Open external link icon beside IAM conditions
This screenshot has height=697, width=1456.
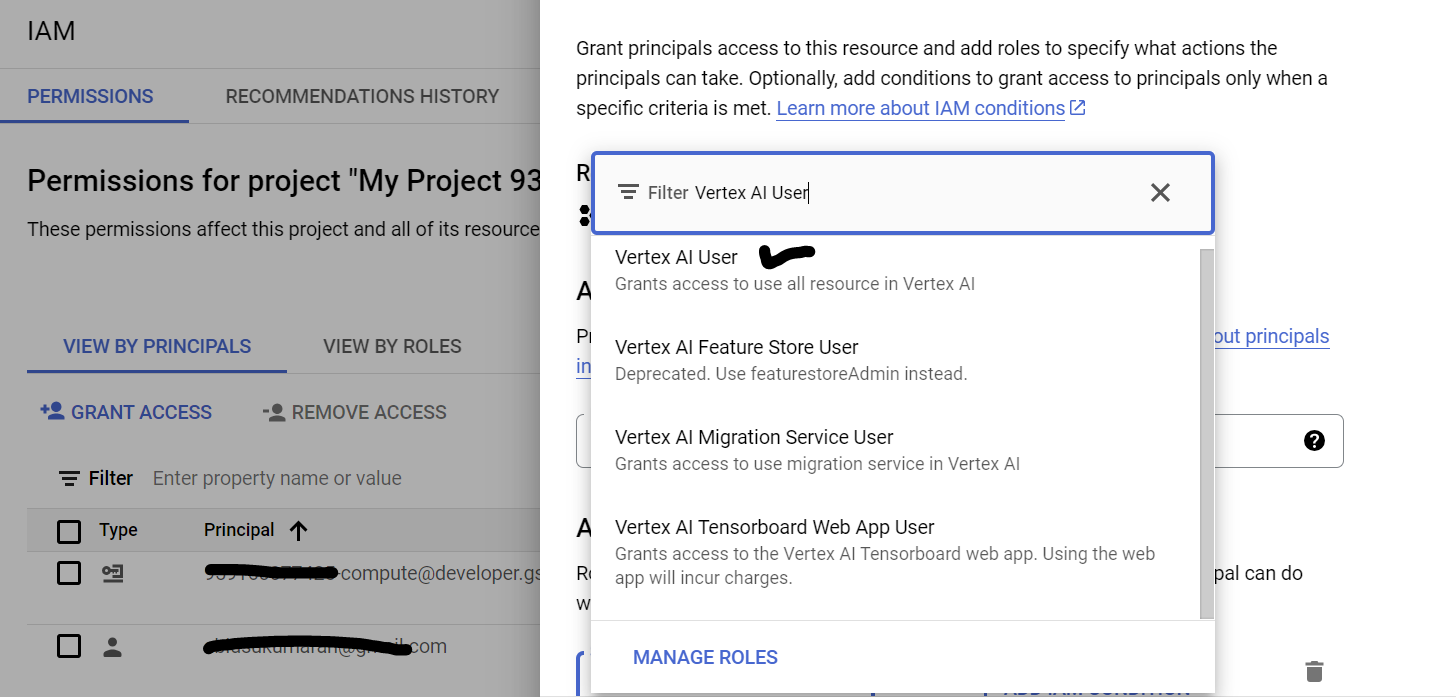(1078, 108)
